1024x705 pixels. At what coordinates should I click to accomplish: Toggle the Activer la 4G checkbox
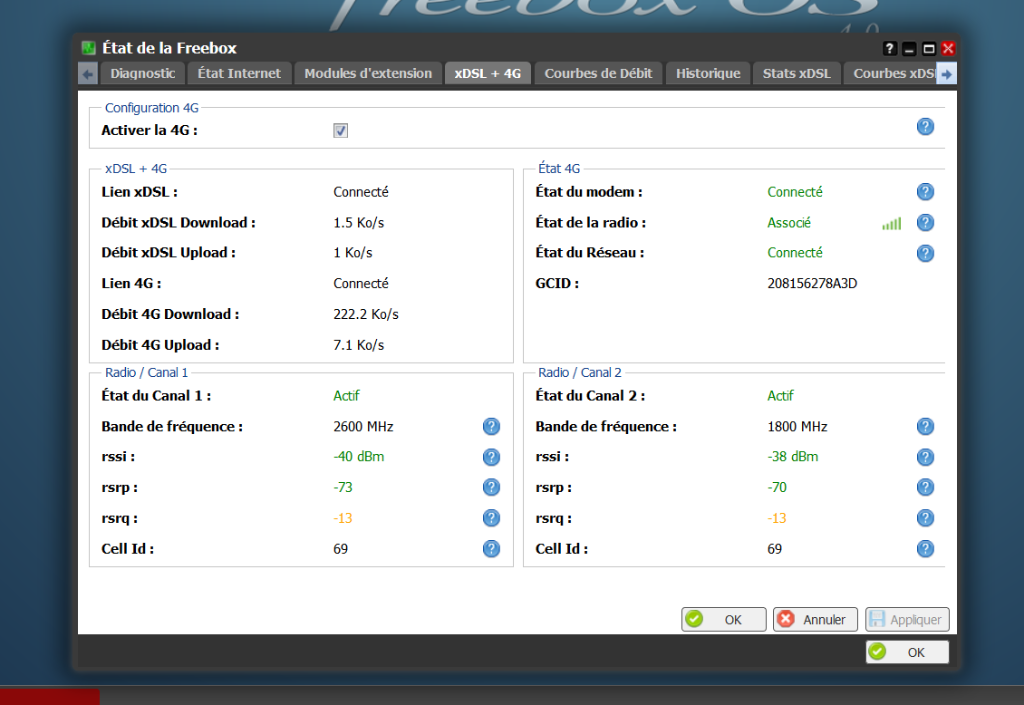pos(340,131)
